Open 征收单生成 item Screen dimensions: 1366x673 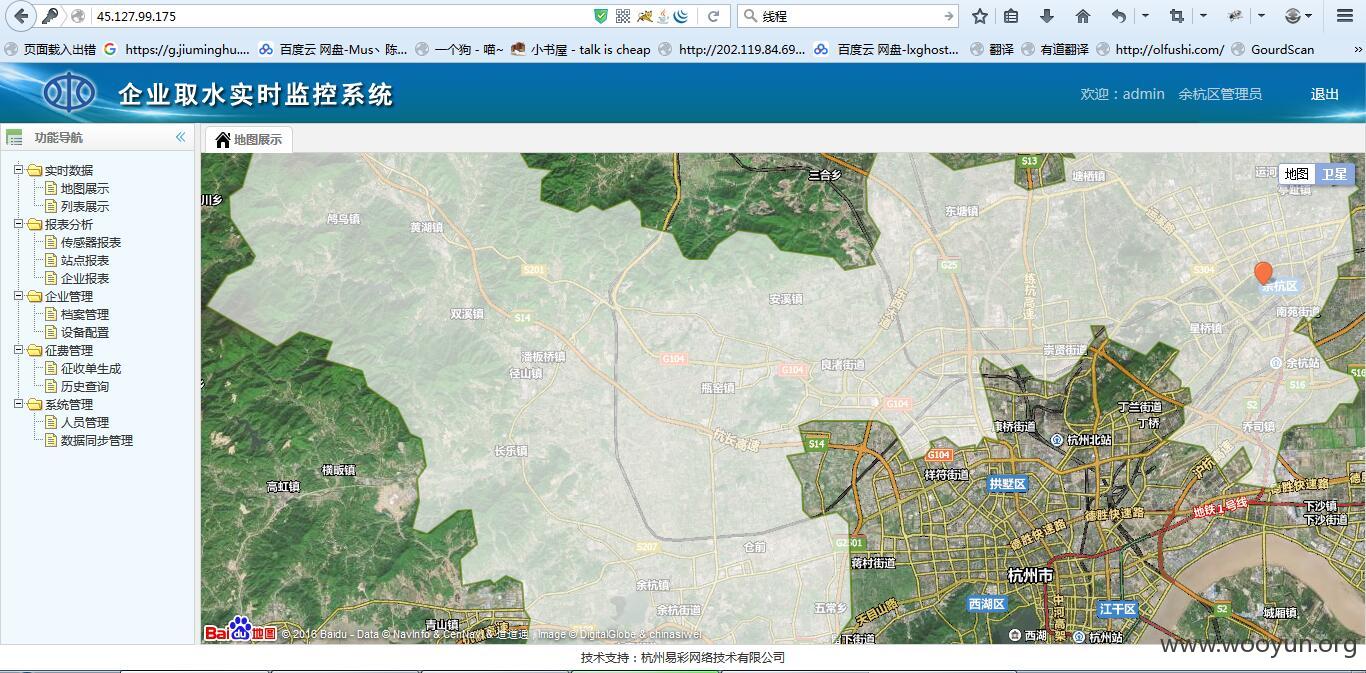(x=91, y=368)
